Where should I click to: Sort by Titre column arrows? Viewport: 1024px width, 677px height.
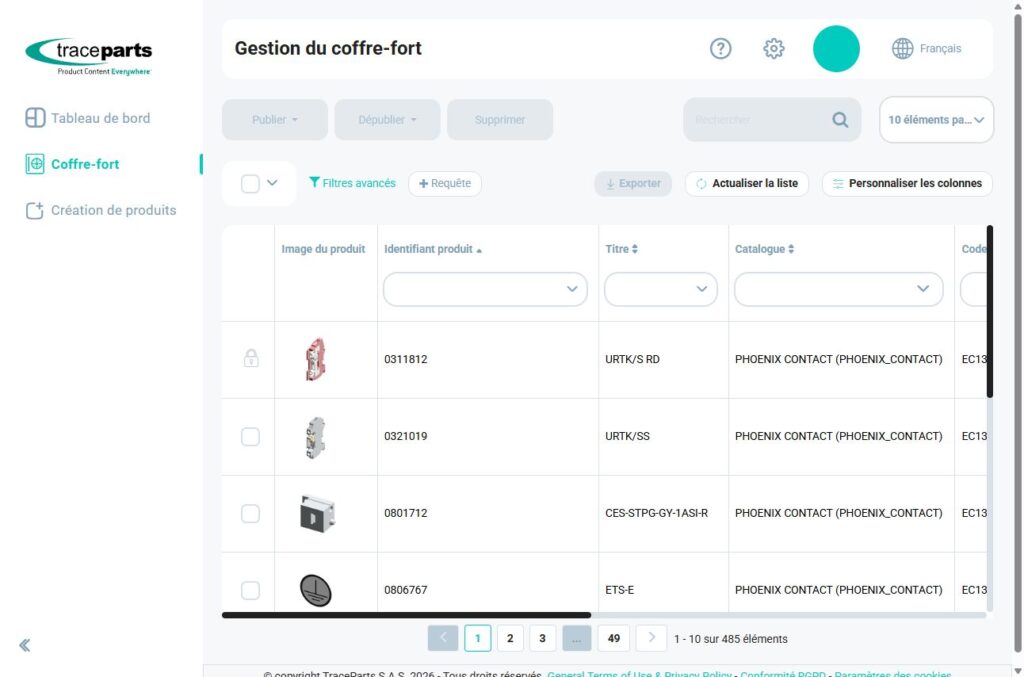coord(635,249)
